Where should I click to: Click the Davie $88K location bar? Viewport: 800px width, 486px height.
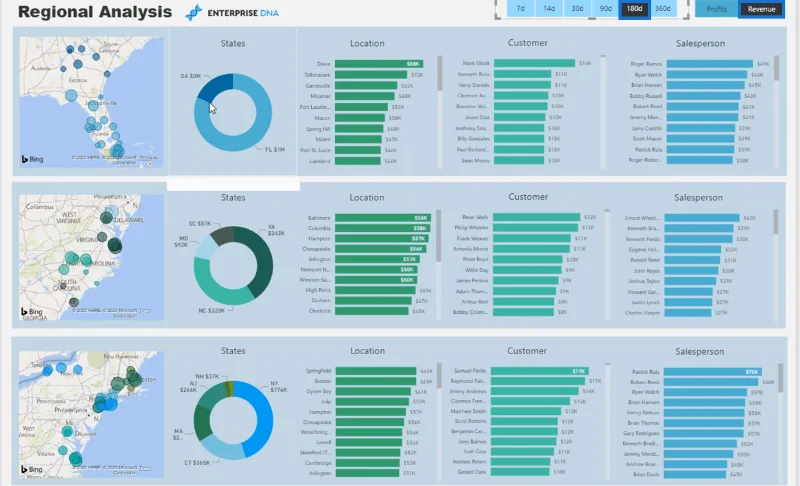tap(379, 64)
